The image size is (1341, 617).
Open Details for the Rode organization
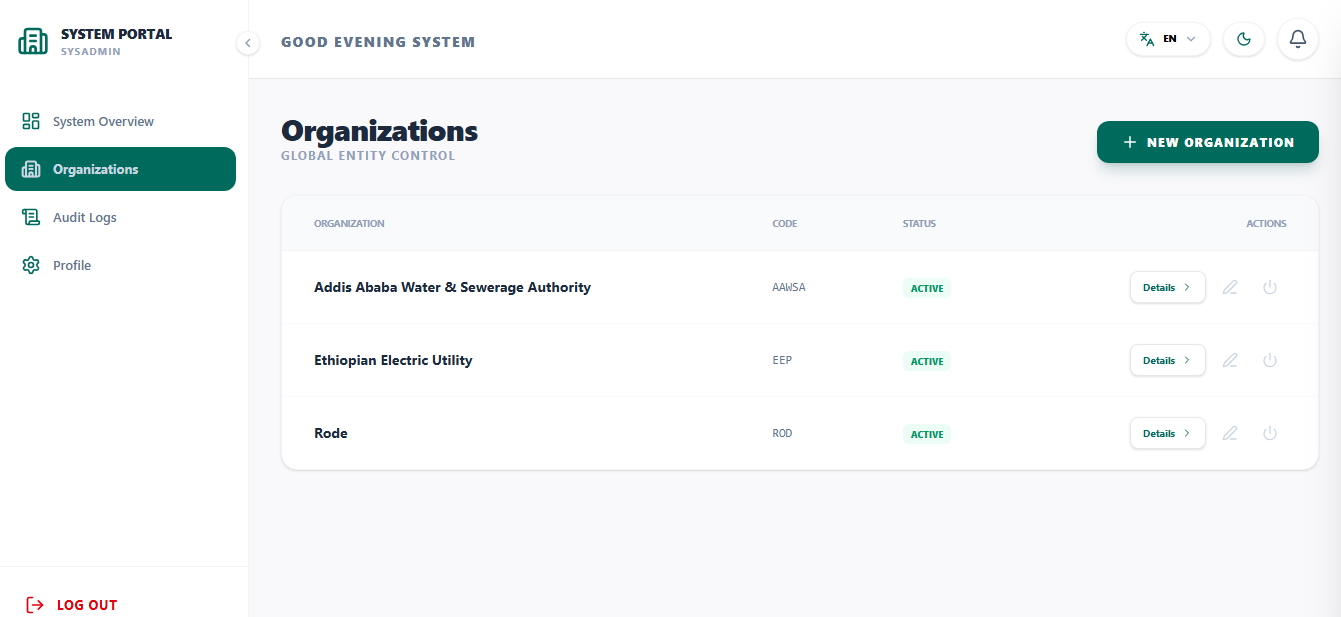1167,433
